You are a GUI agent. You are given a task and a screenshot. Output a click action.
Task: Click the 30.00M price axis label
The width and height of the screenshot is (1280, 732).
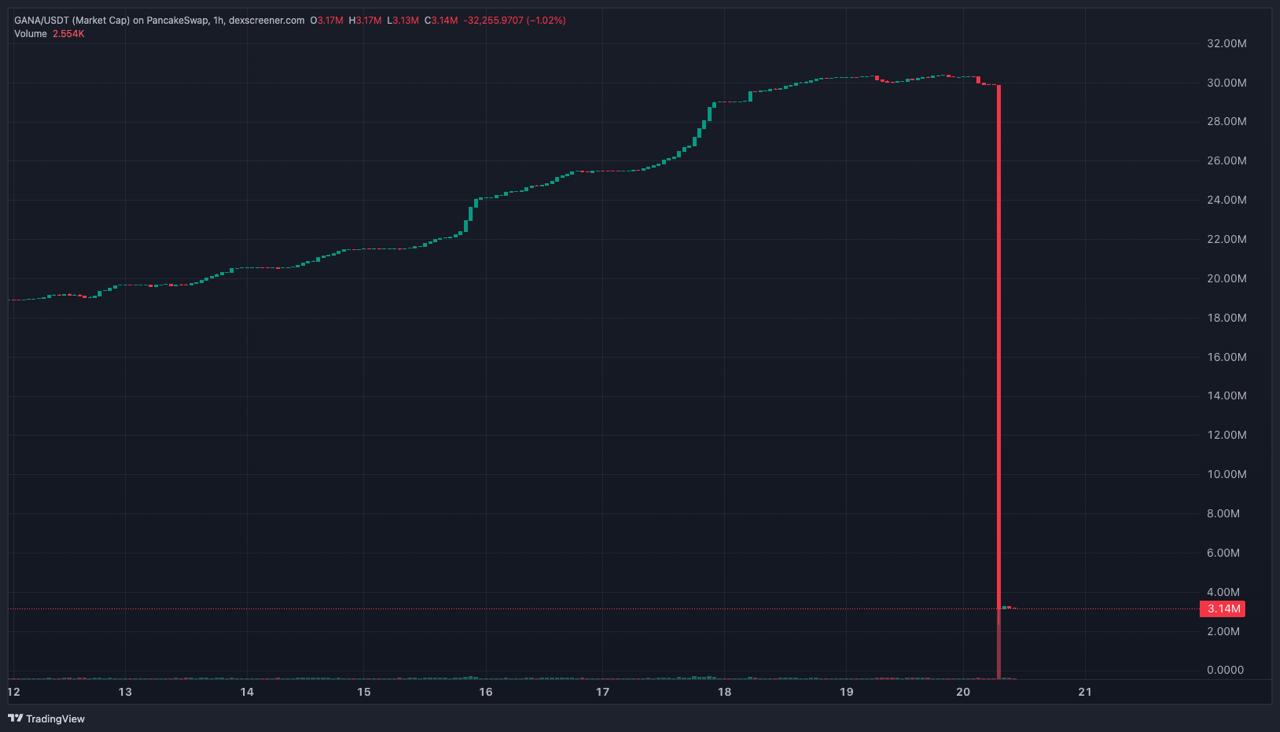click(1226, 83)
